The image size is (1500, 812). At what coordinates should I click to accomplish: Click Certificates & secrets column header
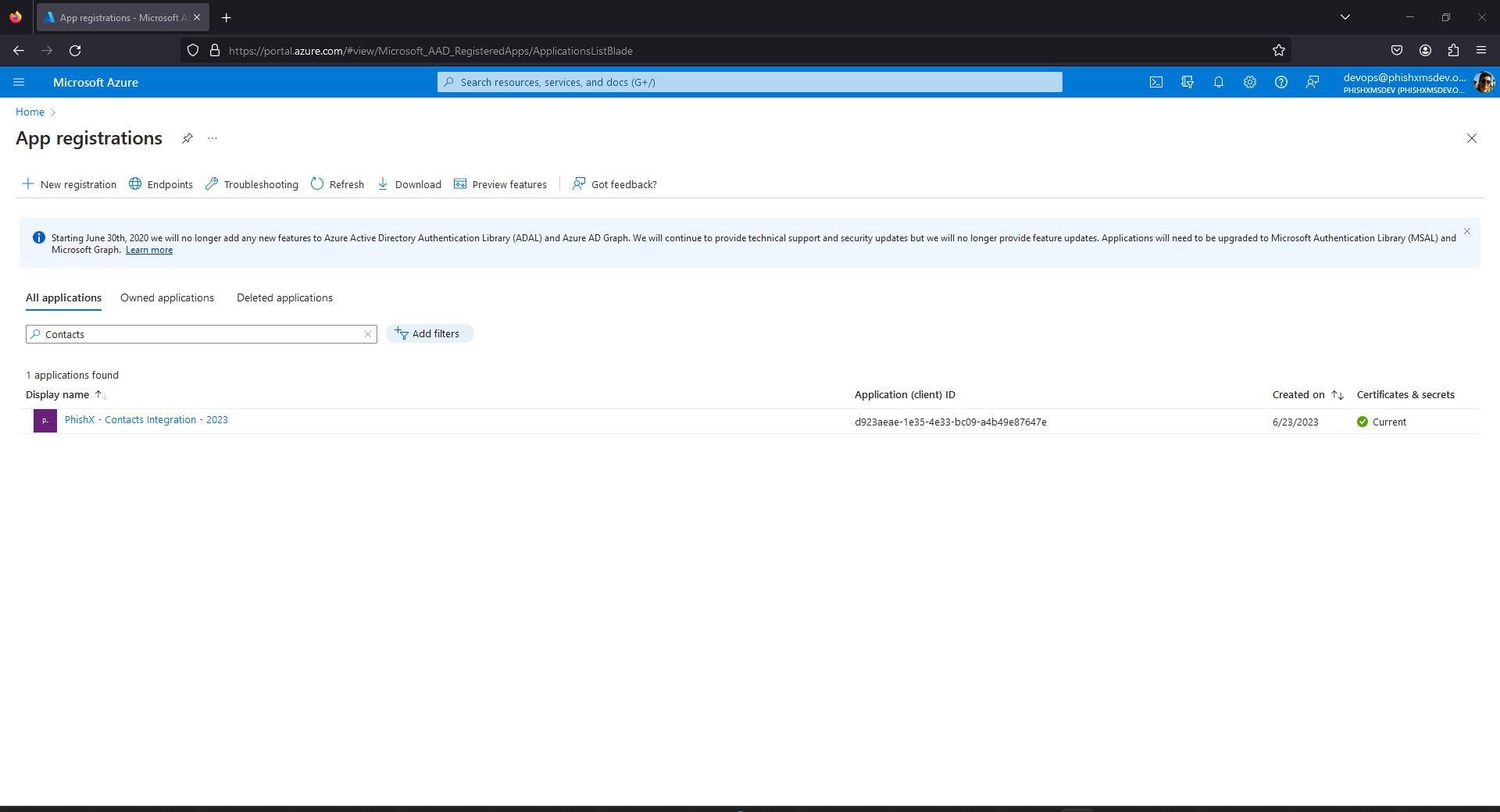pyautogui.click(x=1405, y=394)
